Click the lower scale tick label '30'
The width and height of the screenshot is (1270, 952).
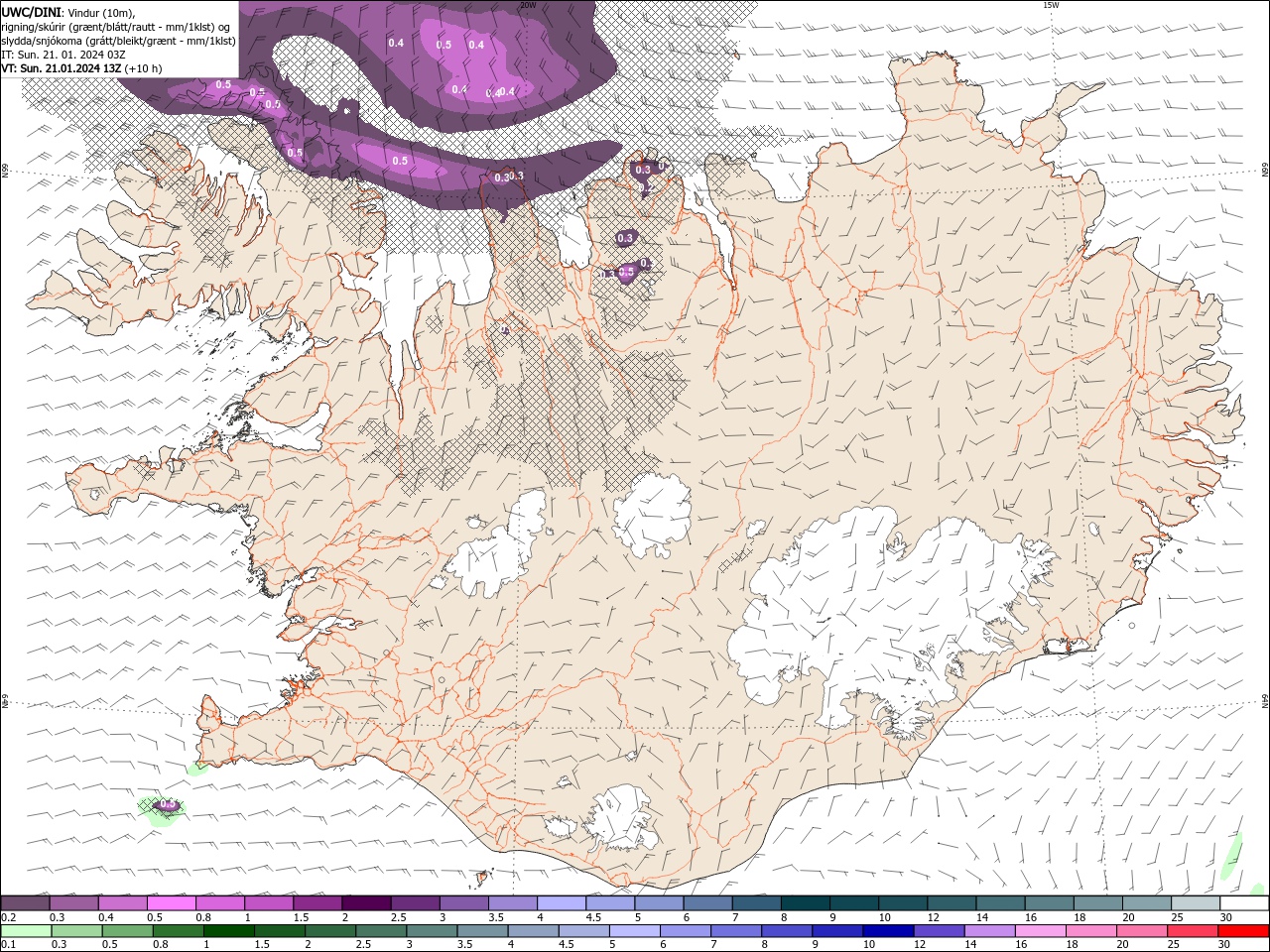point(1226,945)
